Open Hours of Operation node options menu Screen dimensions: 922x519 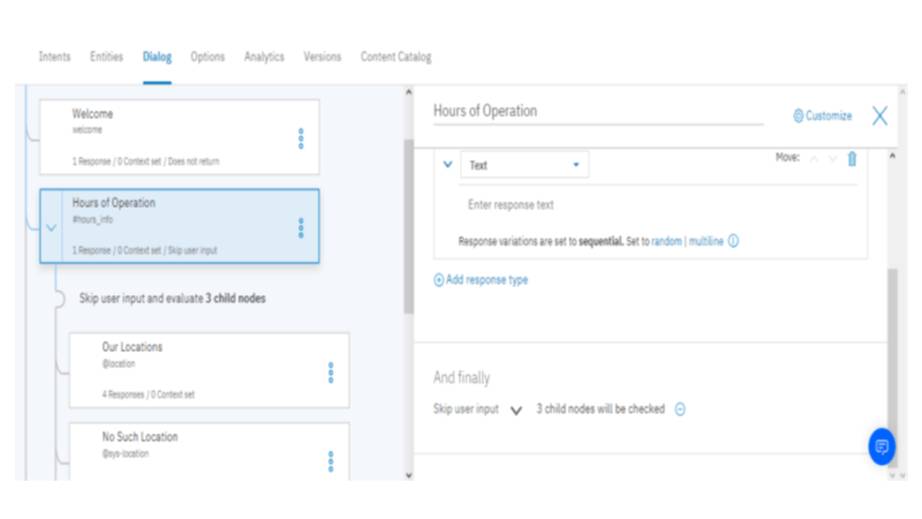301,228
